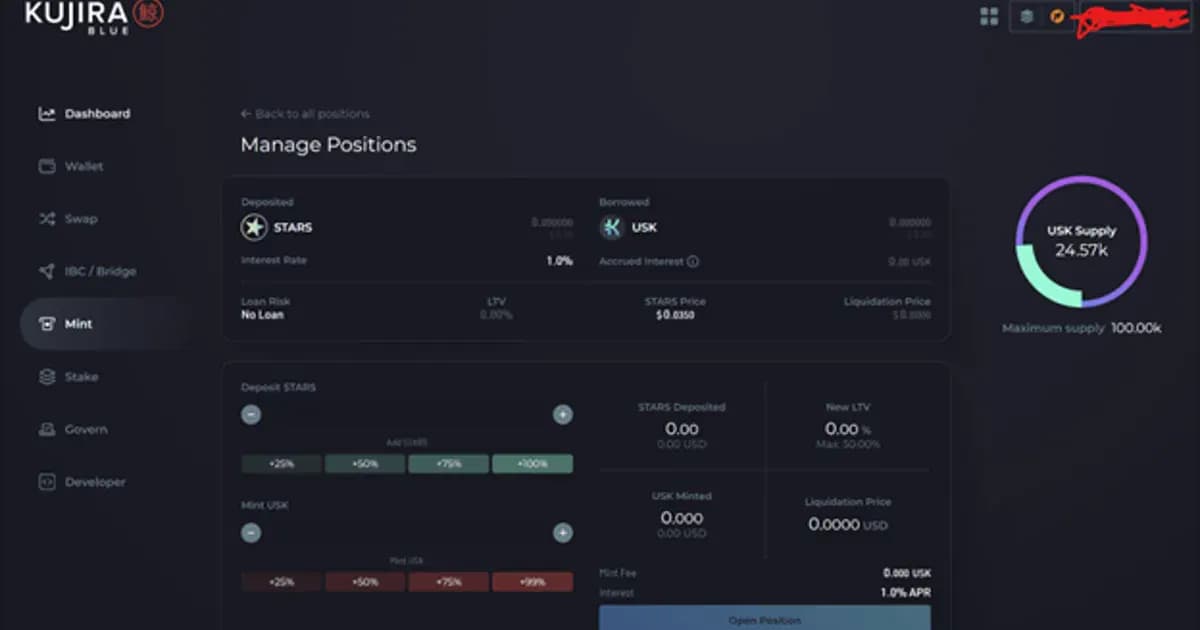Open Developer page
The image size is (1200, 630).
click(95, 482)
